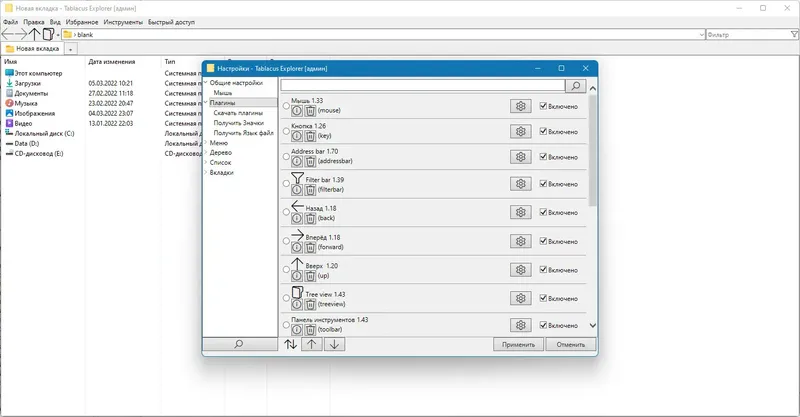This screenshot has width=800, height=417.
Task: Open the Избранное menu
Action: 82,22
